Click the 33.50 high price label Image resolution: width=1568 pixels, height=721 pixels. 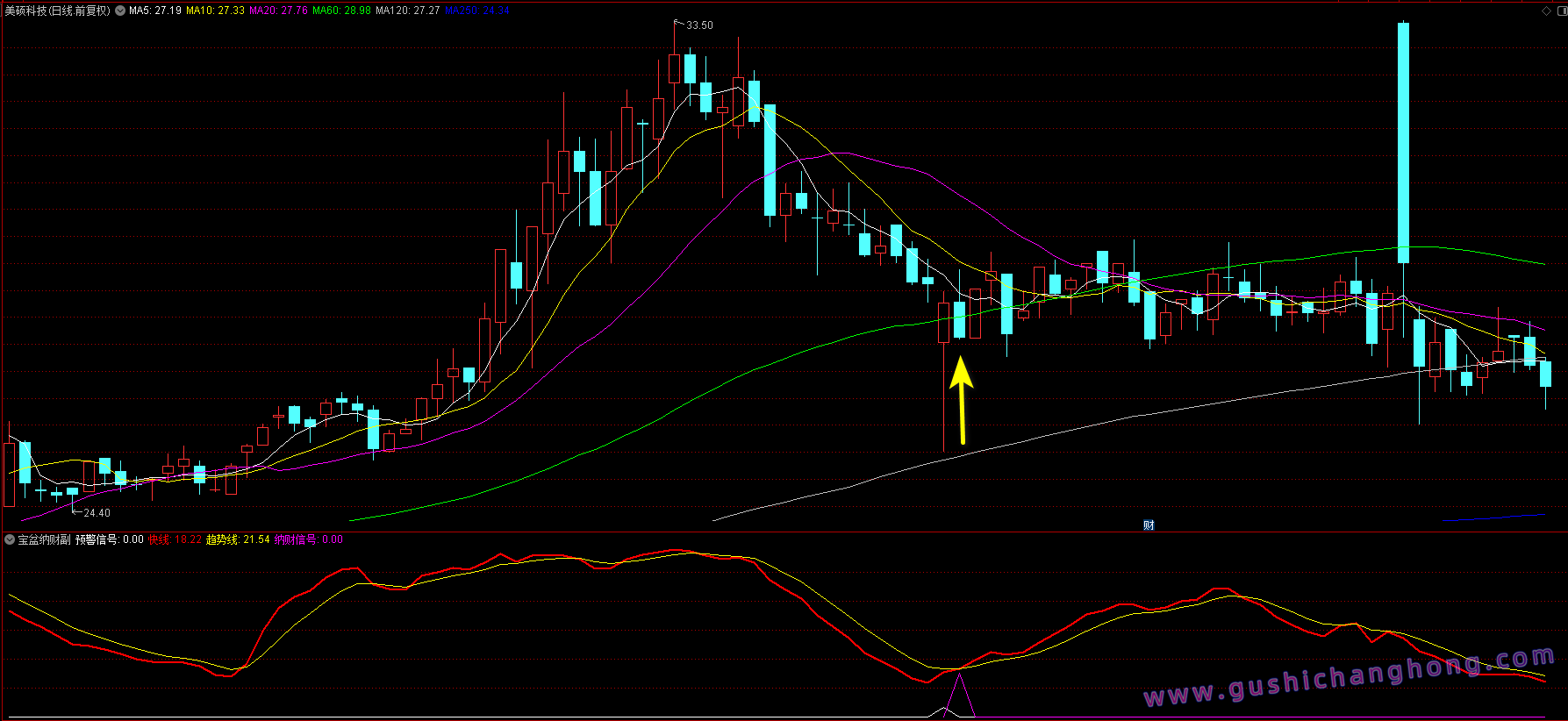pos(699,25)
